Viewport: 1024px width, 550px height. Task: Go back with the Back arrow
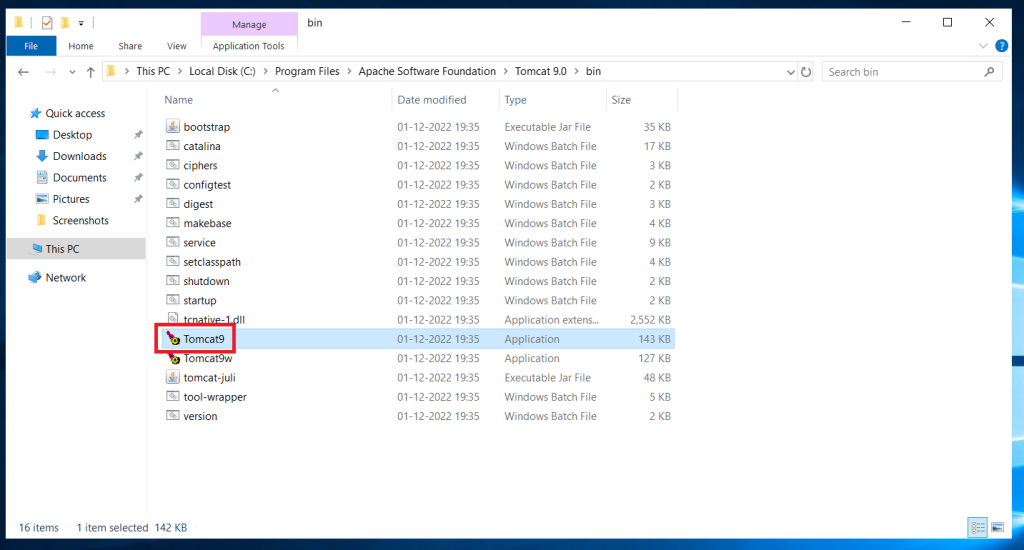[x=24, y=72]
